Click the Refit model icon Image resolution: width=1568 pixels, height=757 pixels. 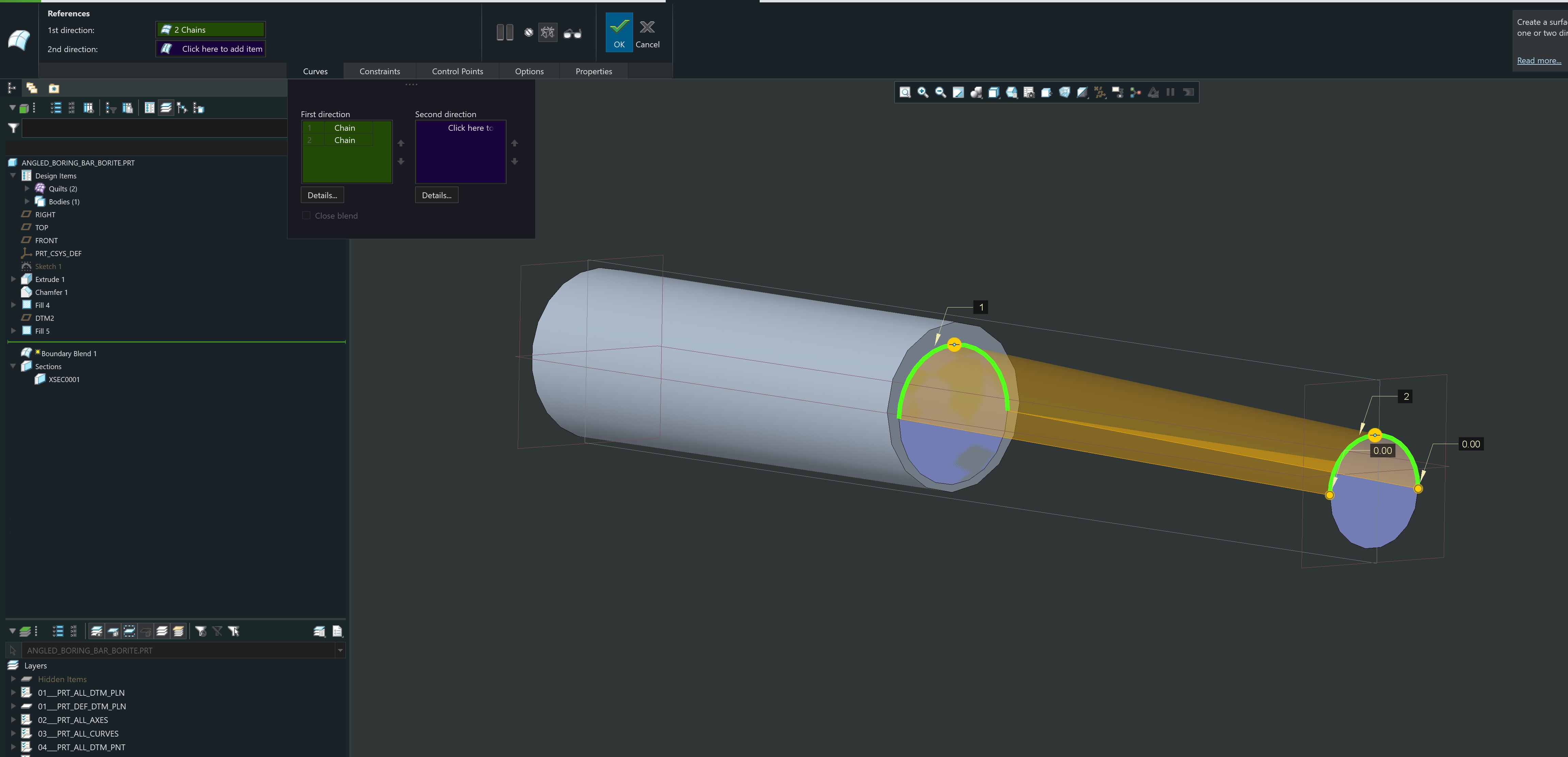point(905,93)
